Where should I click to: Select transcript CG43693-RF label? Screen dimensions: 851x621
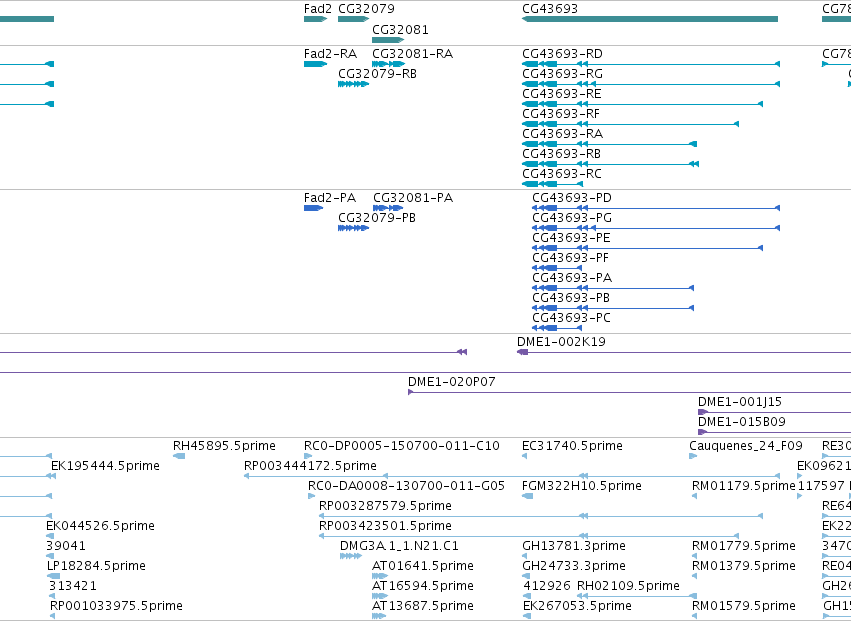coord(561,114)
